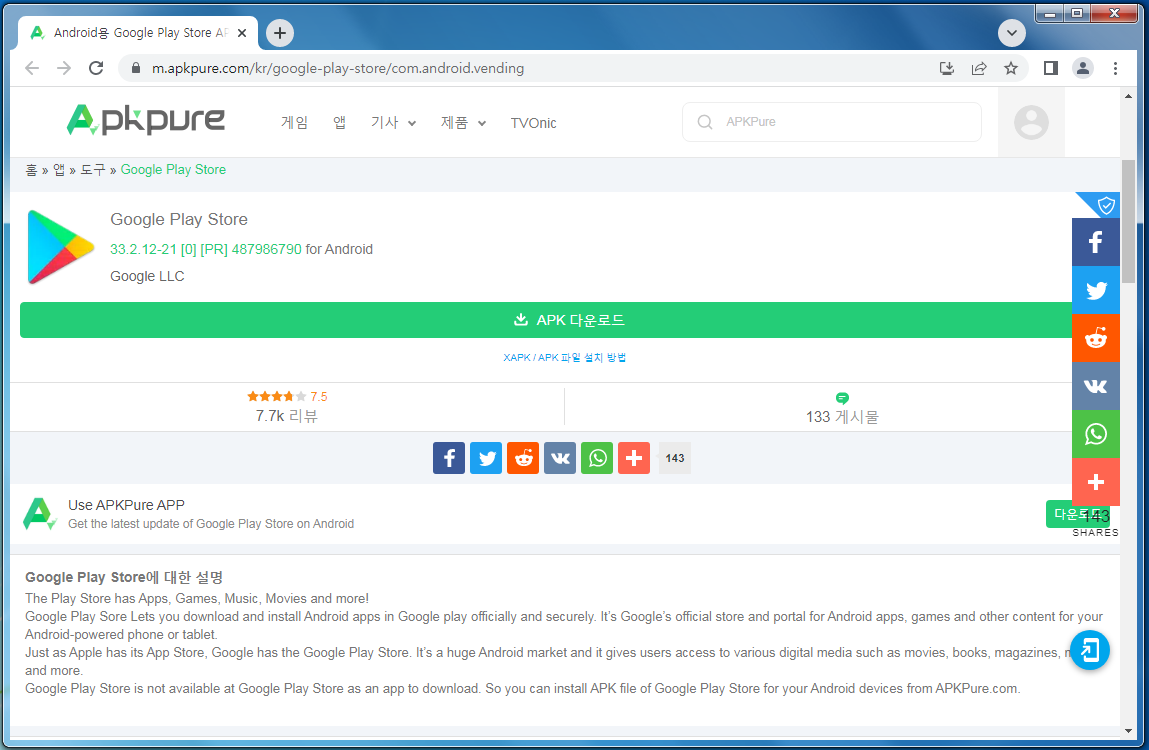This screenshot has width=1149, height=750.
Task: Open install app icon in address bar
Action: click(947, 68)
